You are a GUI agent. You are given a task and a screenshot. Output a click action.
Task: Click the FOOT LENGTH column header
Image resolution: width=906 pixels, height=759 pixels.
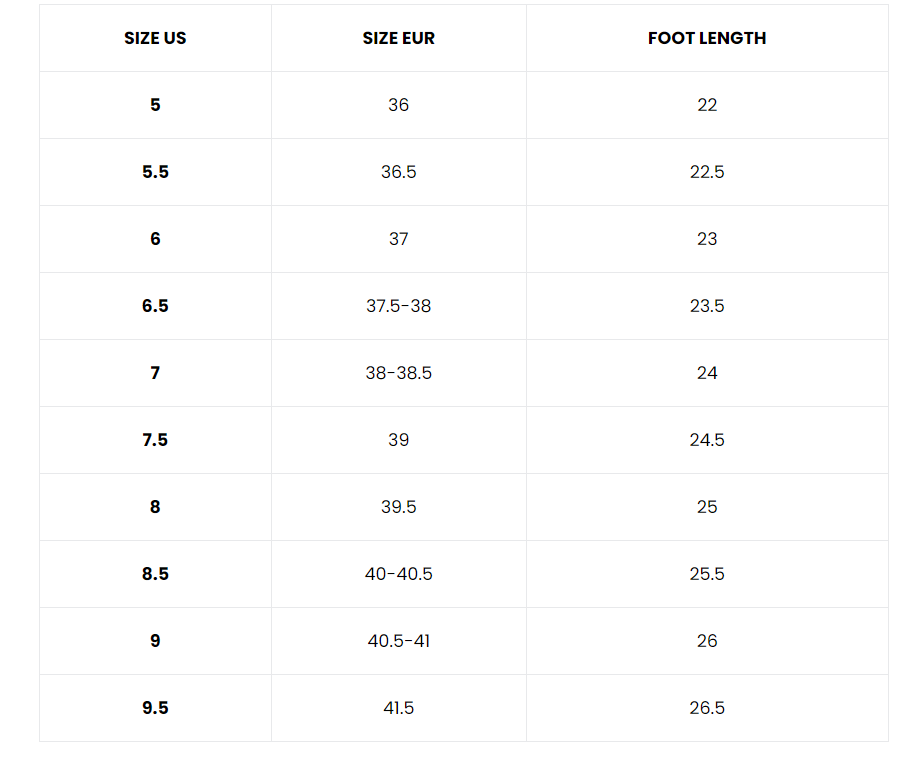click(707, 38)
